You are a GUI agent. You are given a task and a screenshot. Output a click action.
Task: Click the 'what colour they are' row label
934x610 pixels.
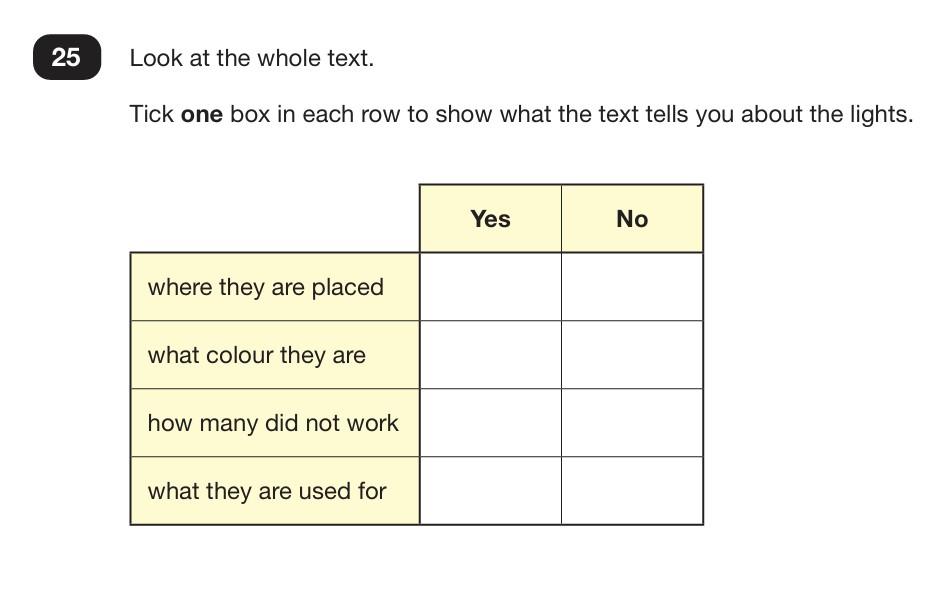(x=257, y=355)
